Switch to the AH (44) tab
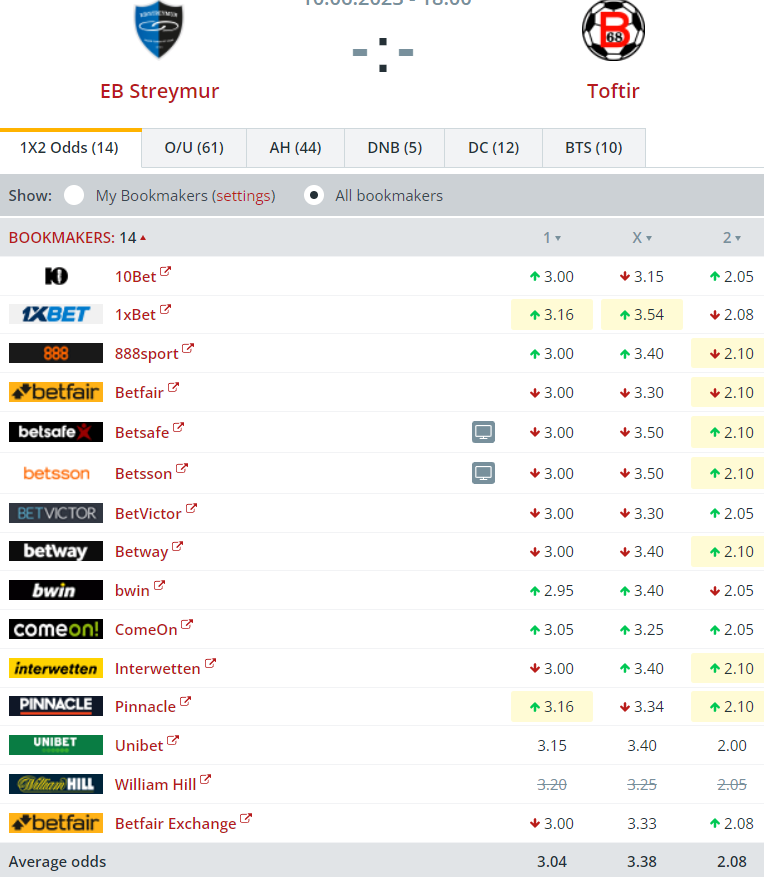 [x=295, y=148]
